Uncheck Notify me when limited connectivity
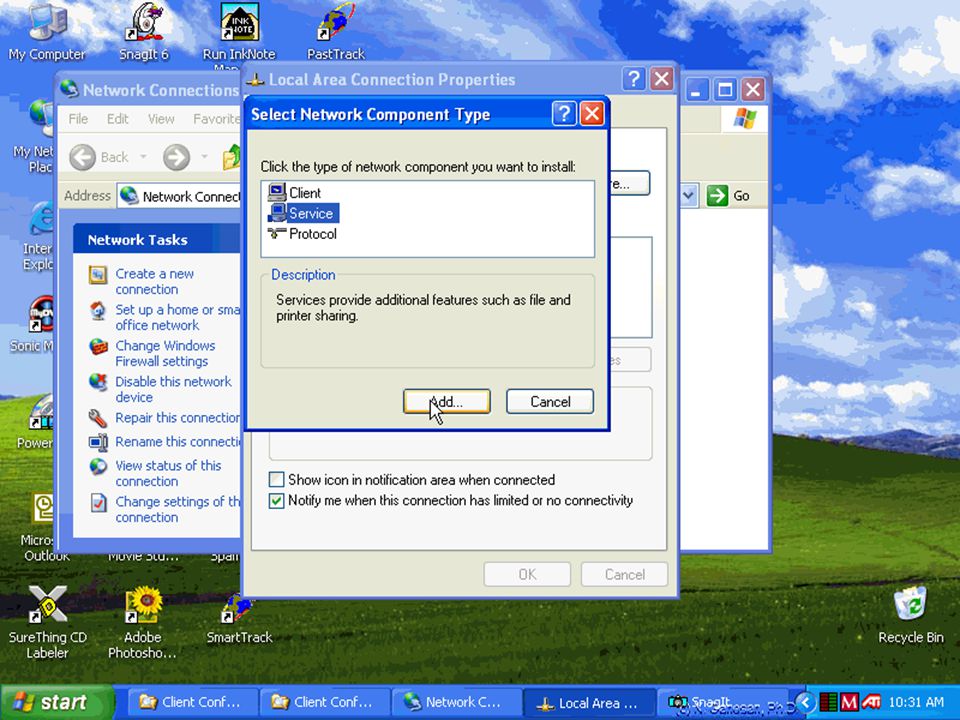Screen dimensions: 960x720 click(277, 500)
